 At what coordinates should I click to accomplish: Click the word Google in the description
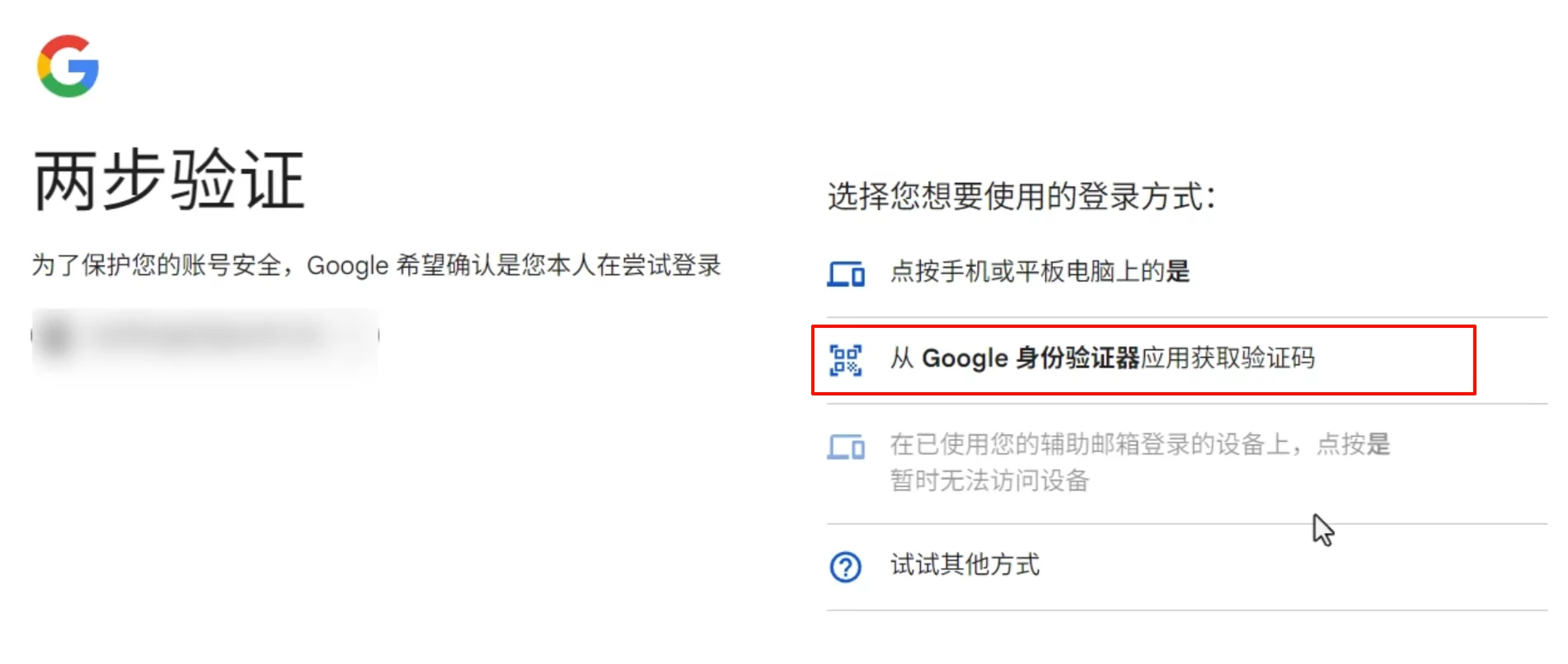click(x=347, y=266)
